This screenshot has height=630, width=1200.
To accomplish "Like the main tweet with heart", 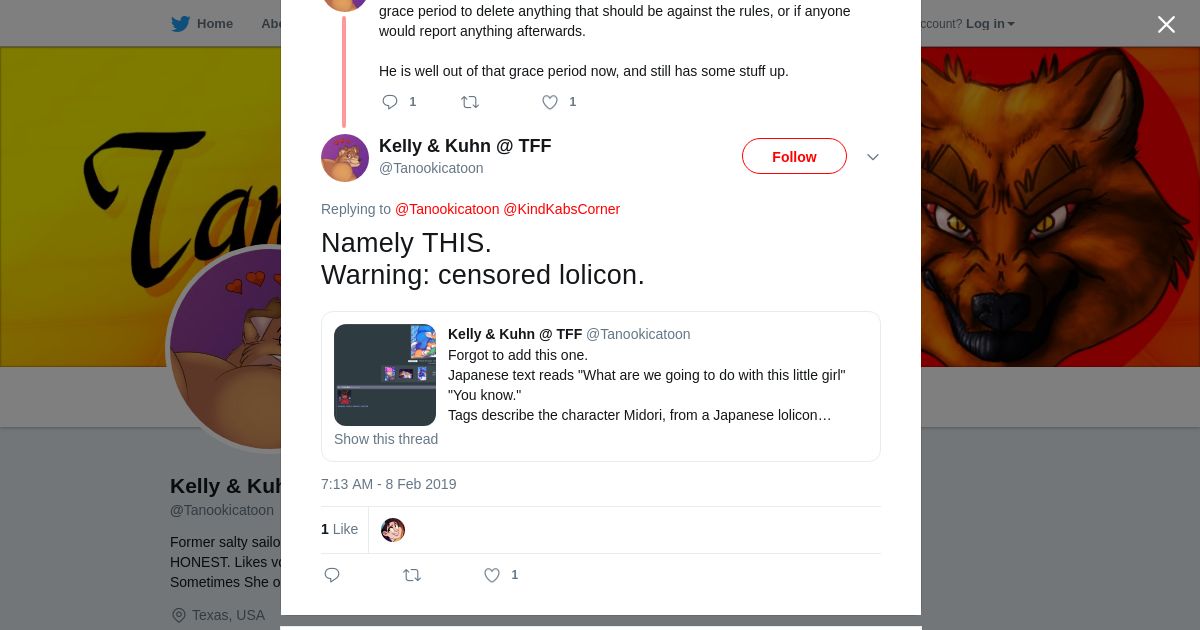I will [x=492, y=575].
